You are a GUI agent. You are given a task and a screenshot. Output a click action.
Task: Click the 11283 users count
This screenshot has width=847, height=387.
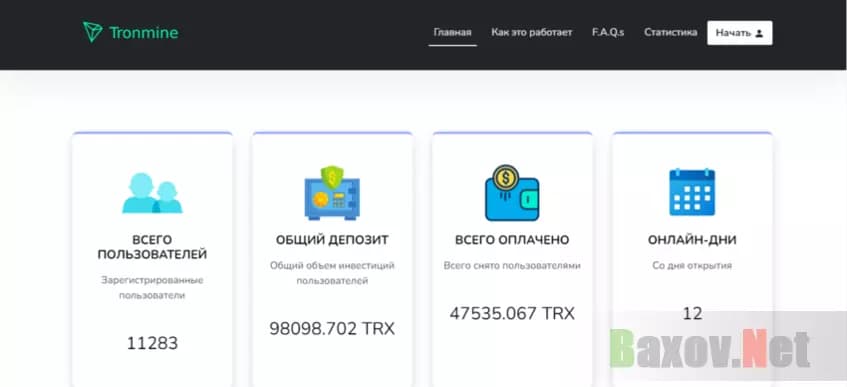coord(152,343)
